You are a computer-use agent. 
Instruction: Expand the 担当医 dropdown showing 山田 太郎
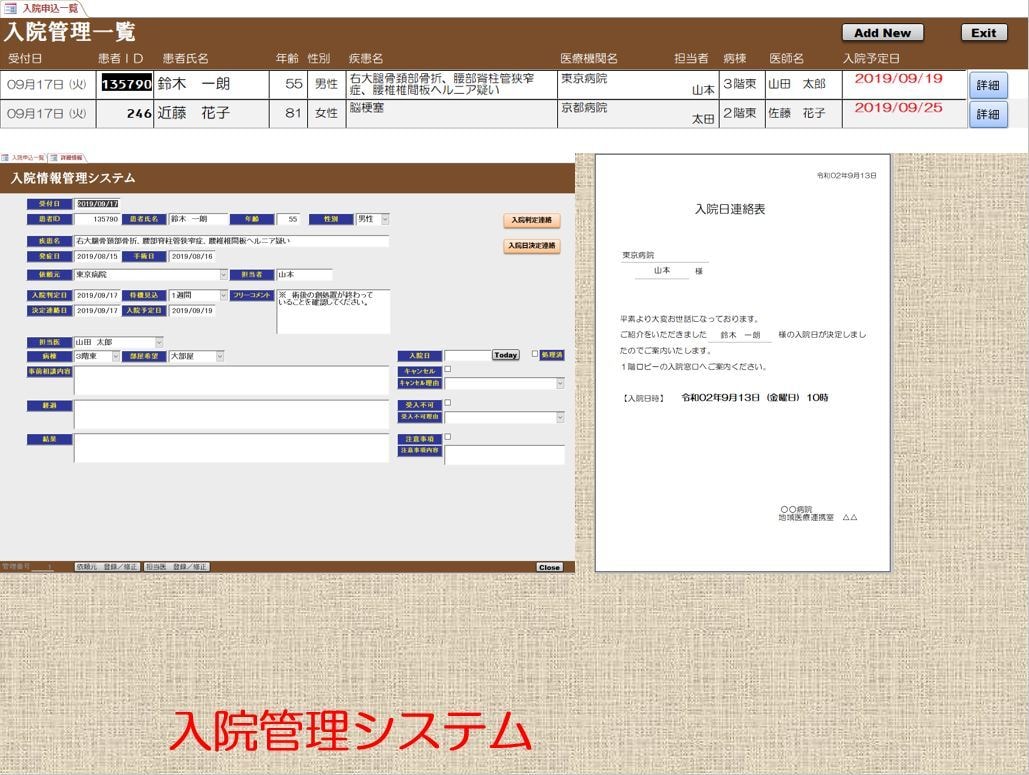tap(159, 343)
